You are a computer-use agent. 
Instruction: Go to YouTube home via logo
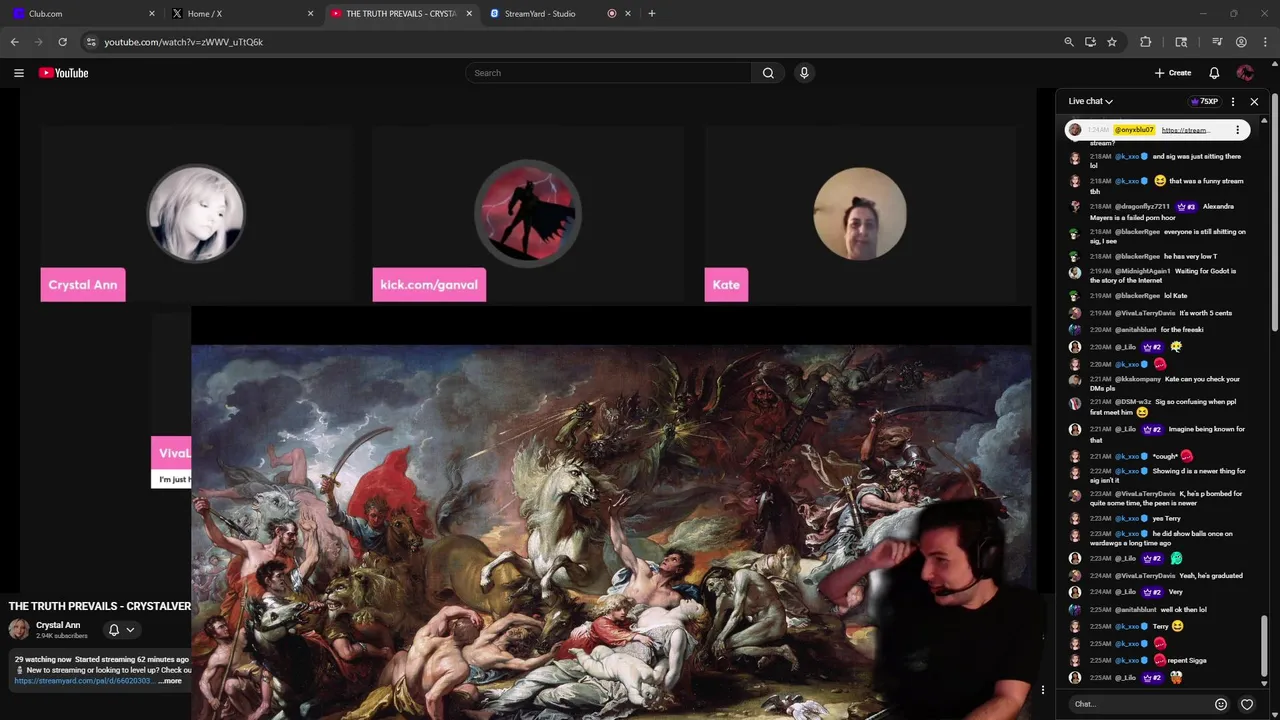[x=64, y=73]
